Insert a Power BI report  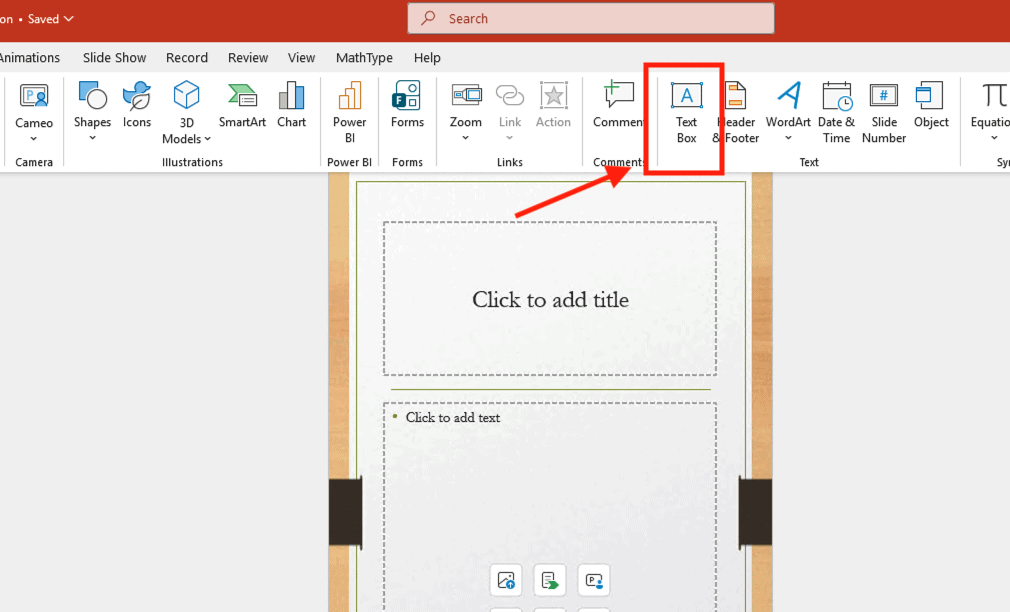pos(348,110)
